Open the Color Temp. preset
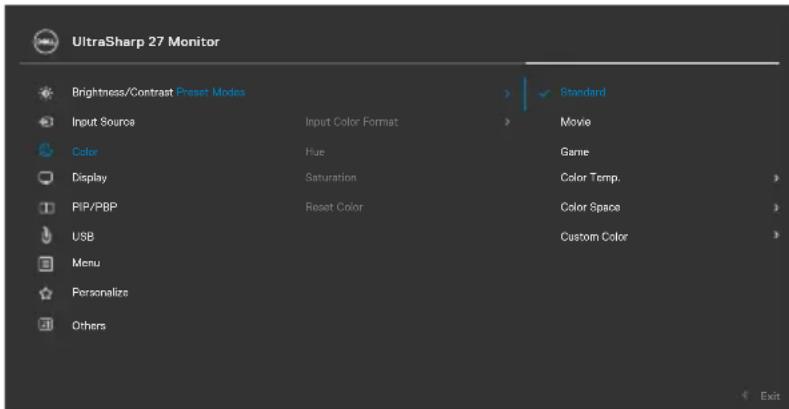 click(590, 178)
